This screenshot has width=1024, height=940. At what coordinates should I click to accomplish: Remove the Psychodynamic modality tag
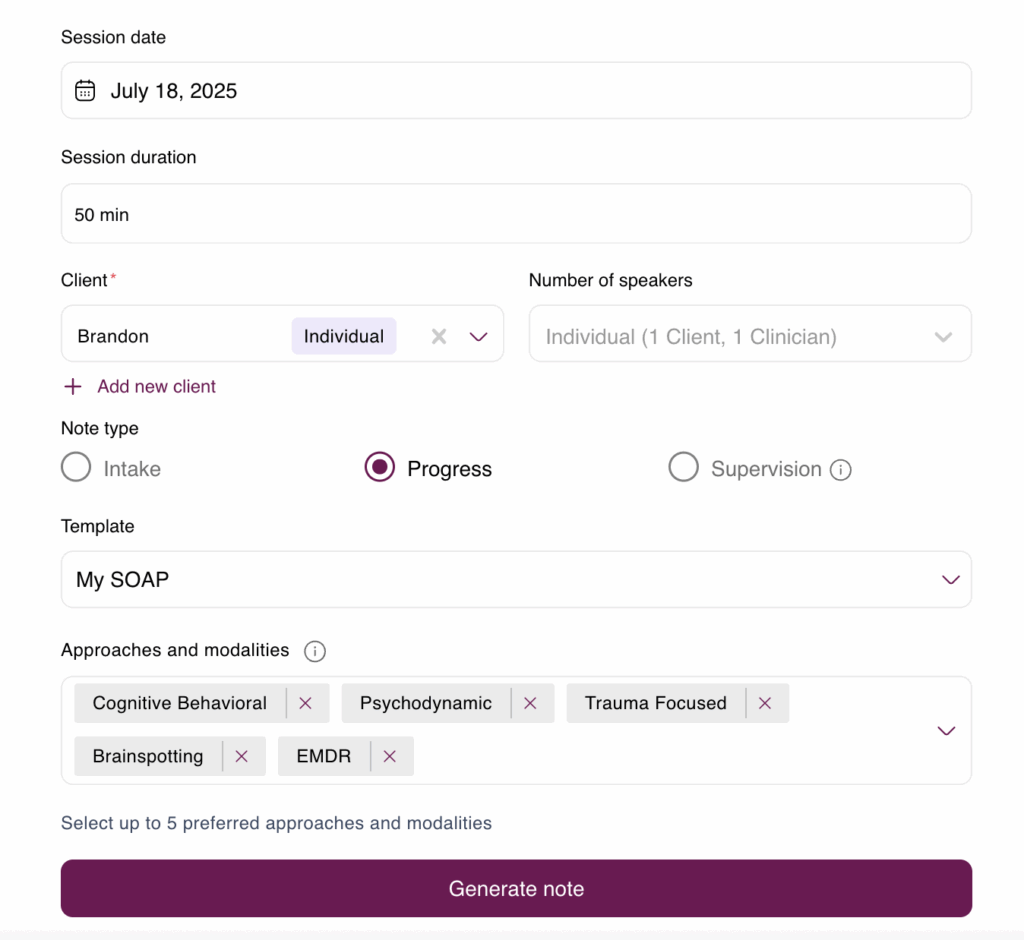tap(530, 703)
